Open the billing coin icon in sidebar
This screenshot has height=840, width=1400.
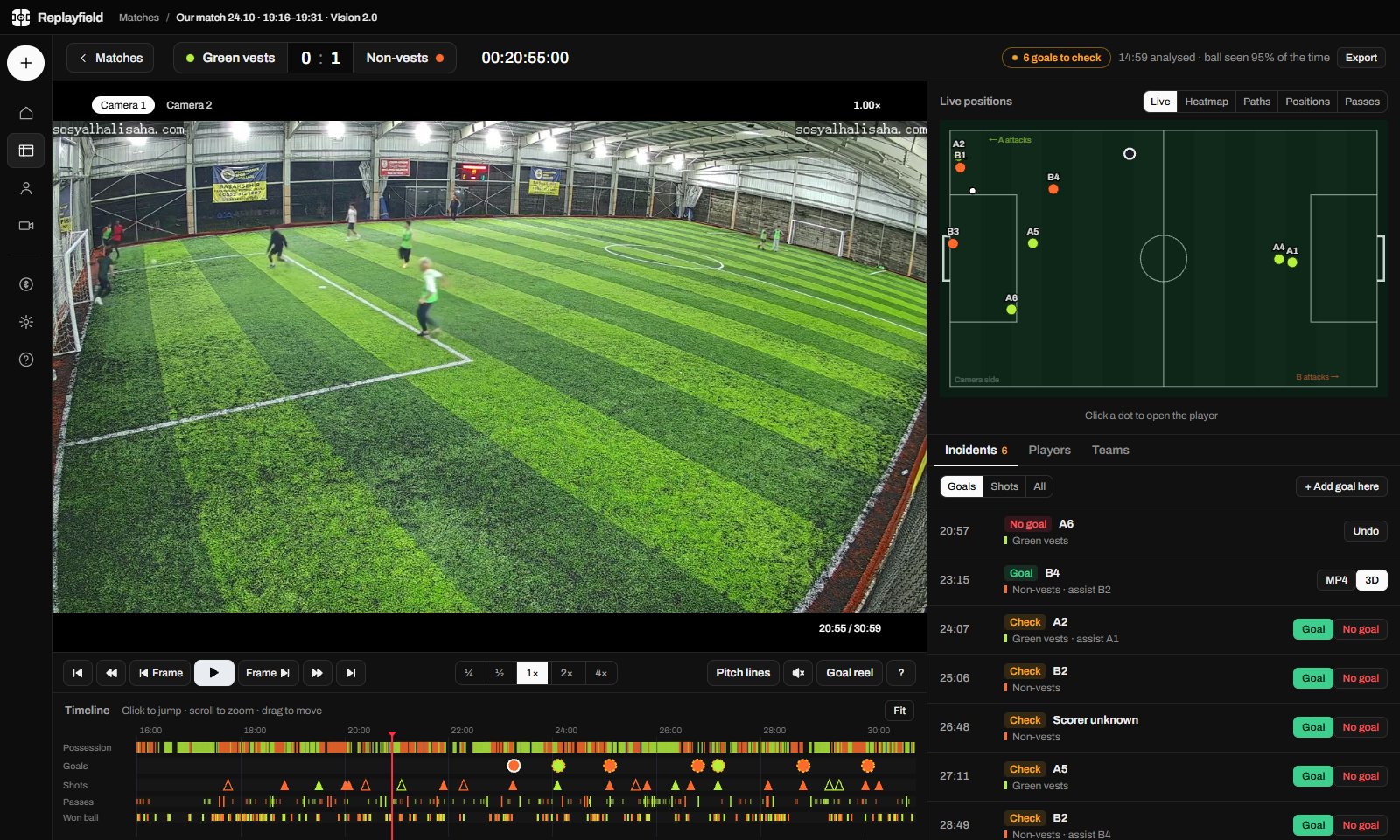pyautogui.click(x=26, y=284)
